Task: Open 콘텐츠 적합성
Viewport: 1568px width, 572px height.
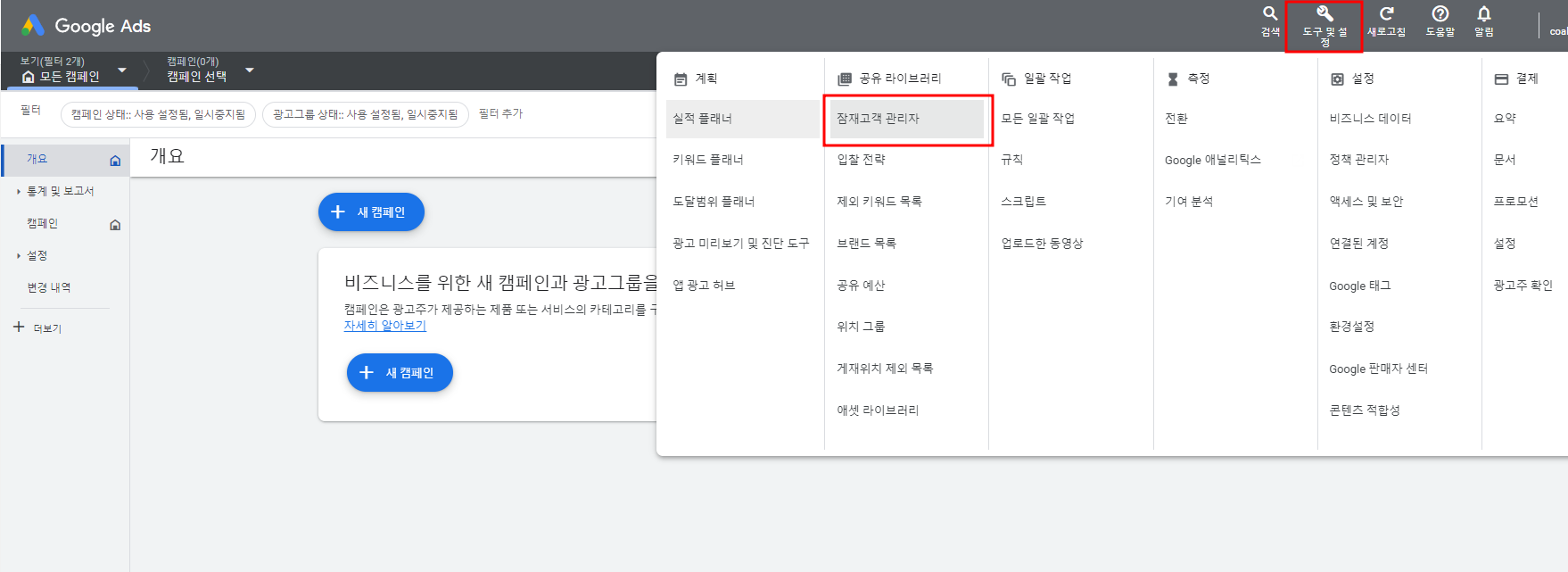Action: point(1365,410)
